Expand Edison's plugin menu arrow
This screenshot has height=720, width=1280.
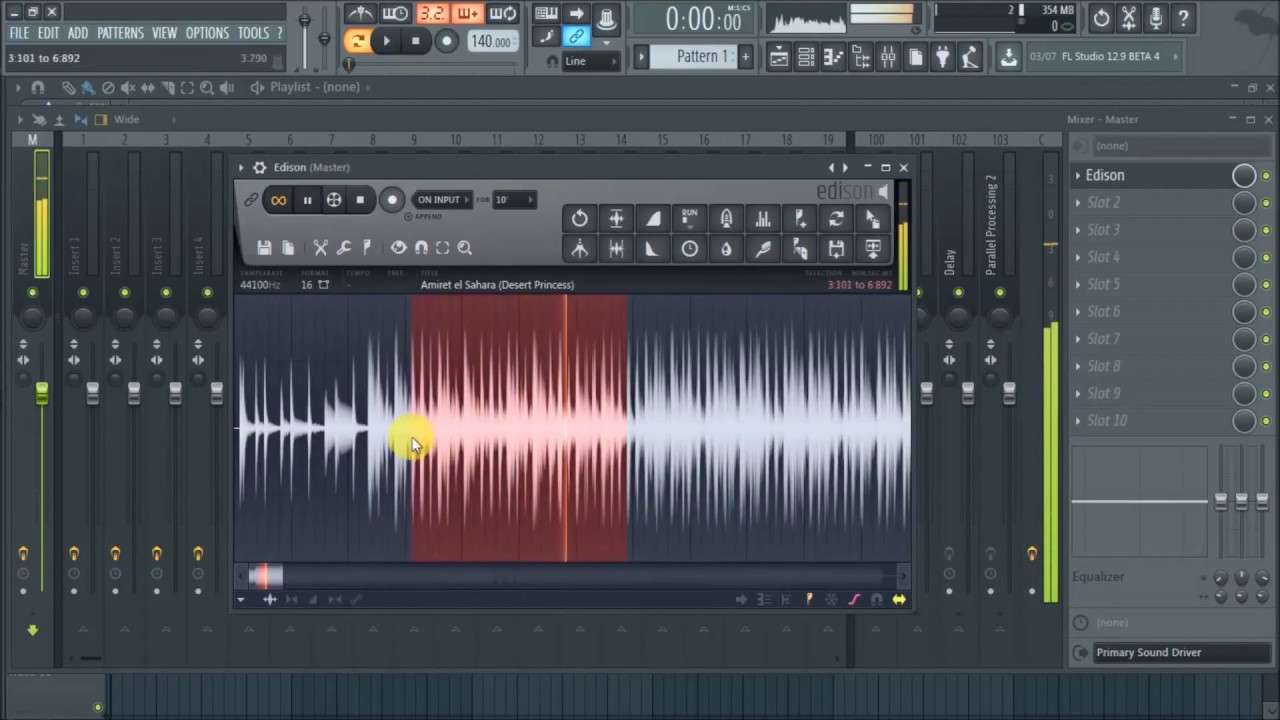(x=241, y=168)
